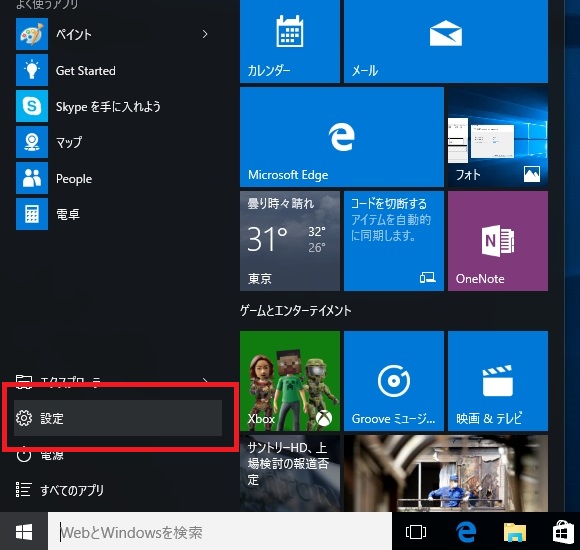The width and height of the screenshot is (580, 550).
Task: Click the Windows Start button
Action: [x=24, y=532]
